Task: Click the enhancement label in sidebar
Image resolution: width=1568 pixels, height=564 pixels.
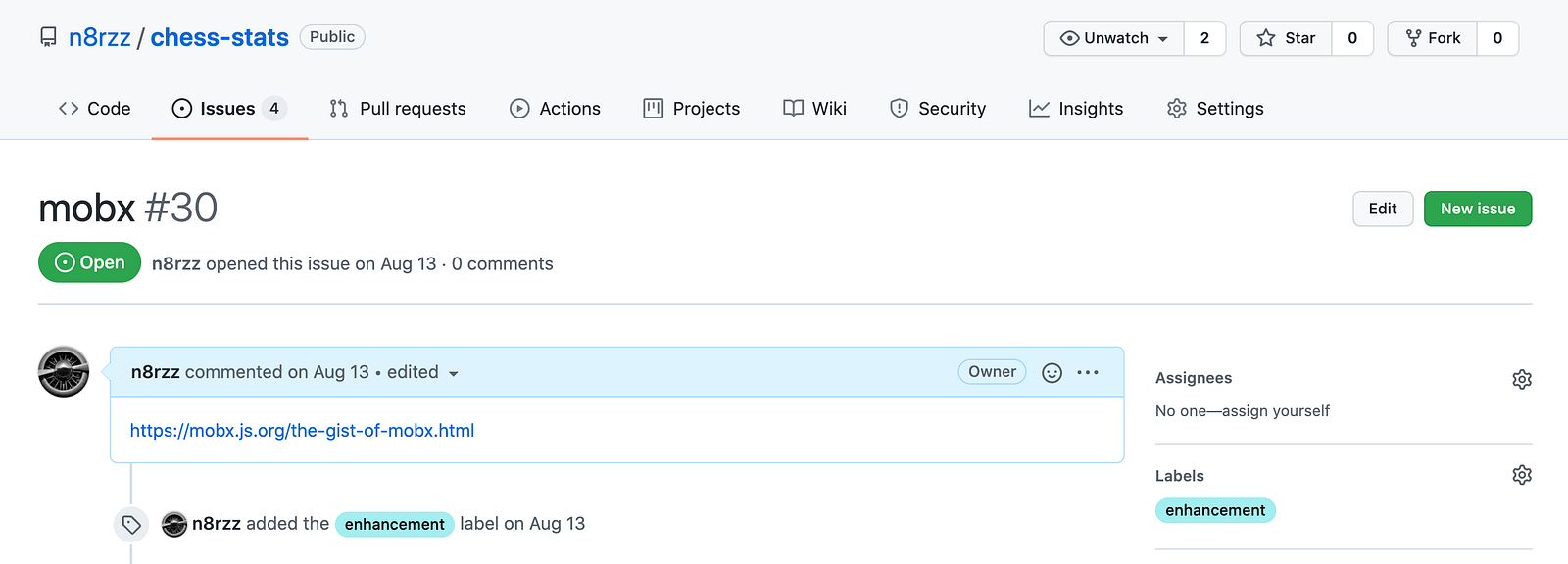Action: tap(1215, 510)
